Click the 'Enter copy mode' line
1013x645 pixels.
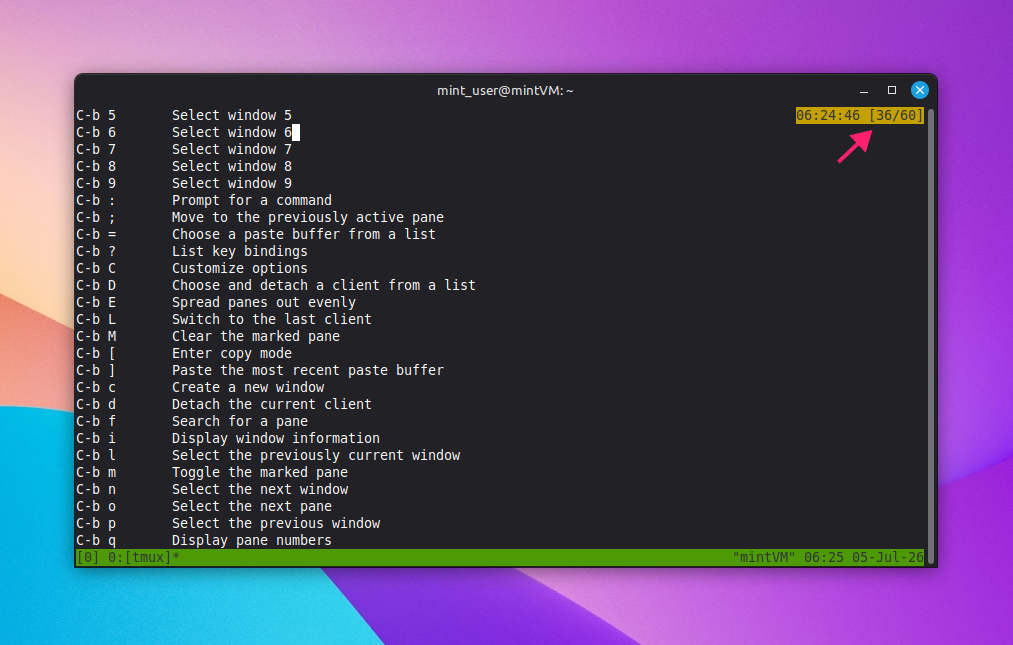(232, 354)
